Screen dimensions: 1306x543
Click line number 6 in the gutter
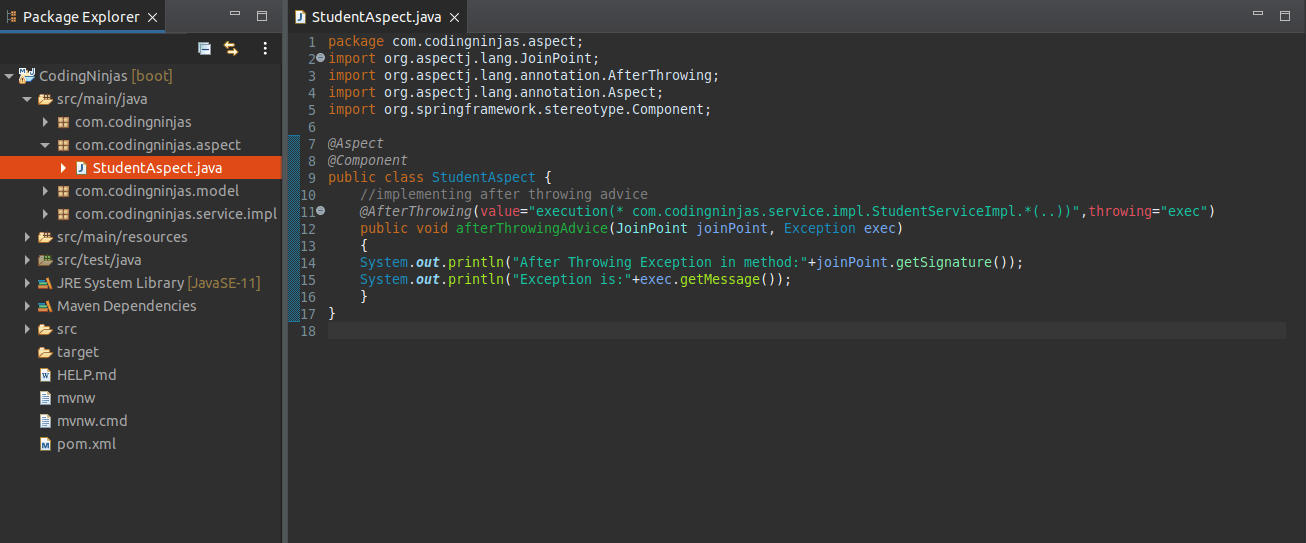tap(312, 126)
